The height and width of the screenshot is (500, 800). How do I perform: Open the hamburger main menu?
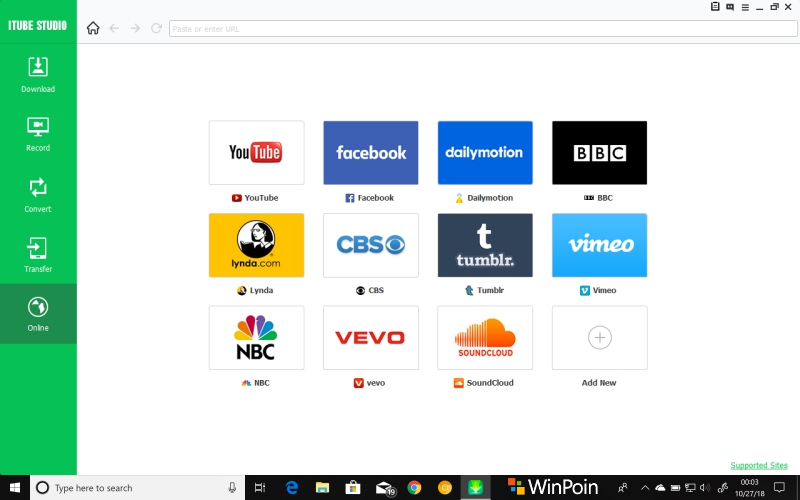(x=745, y=7)
